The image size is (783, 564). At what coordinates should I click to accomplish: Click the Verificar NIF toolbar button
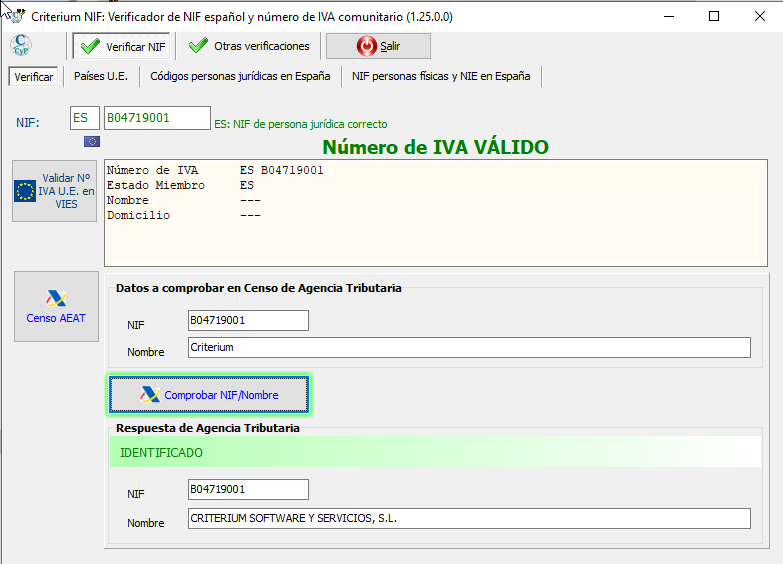(121, 46)
